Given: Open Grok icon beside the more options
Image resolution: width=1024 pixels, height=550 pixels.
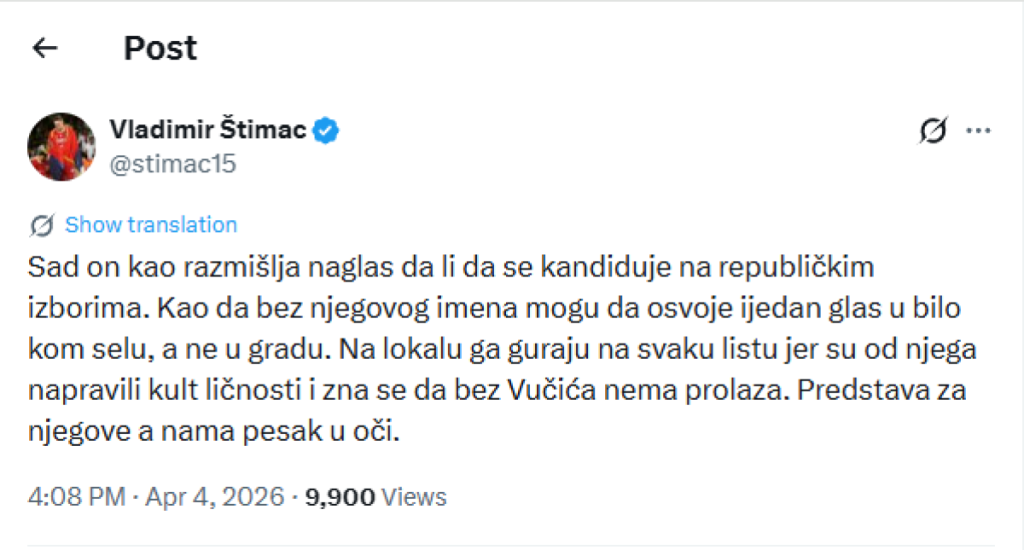Looking at the screenshot, I should pyautogui.click(x=932, y=130).
